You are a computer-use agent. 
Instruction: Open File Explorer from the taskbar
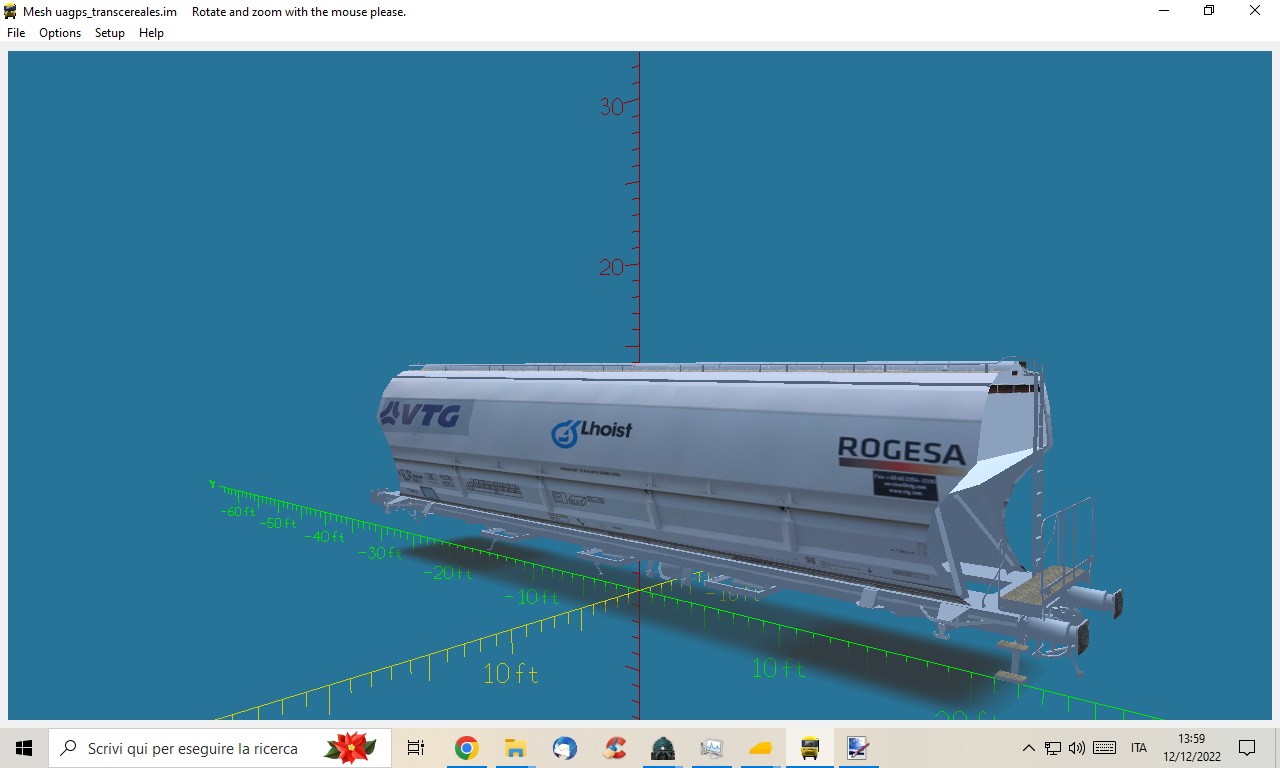click(515, 747)
